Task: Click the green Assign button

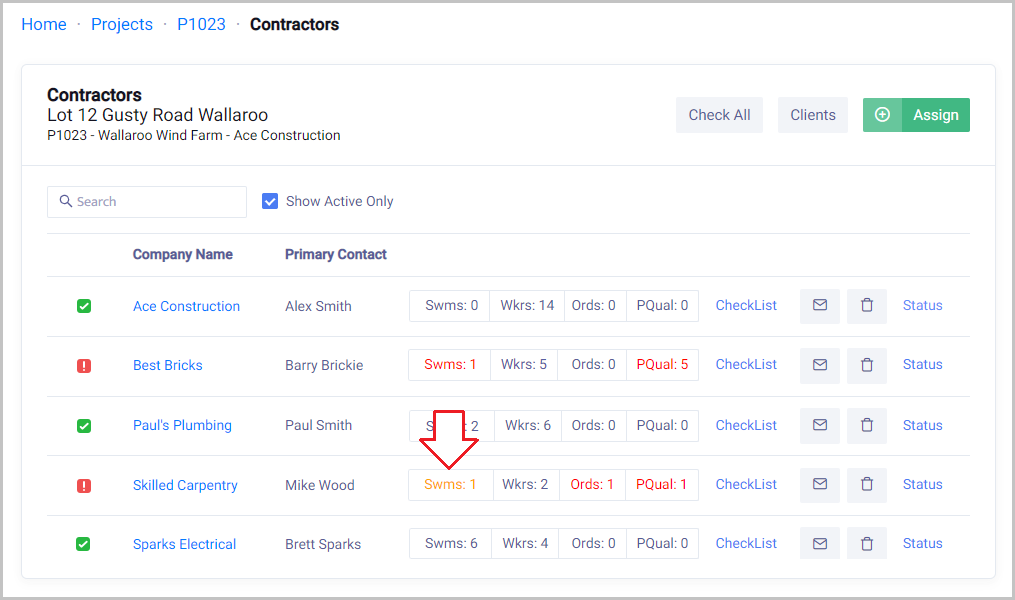Action: click(x=916, y=115)
